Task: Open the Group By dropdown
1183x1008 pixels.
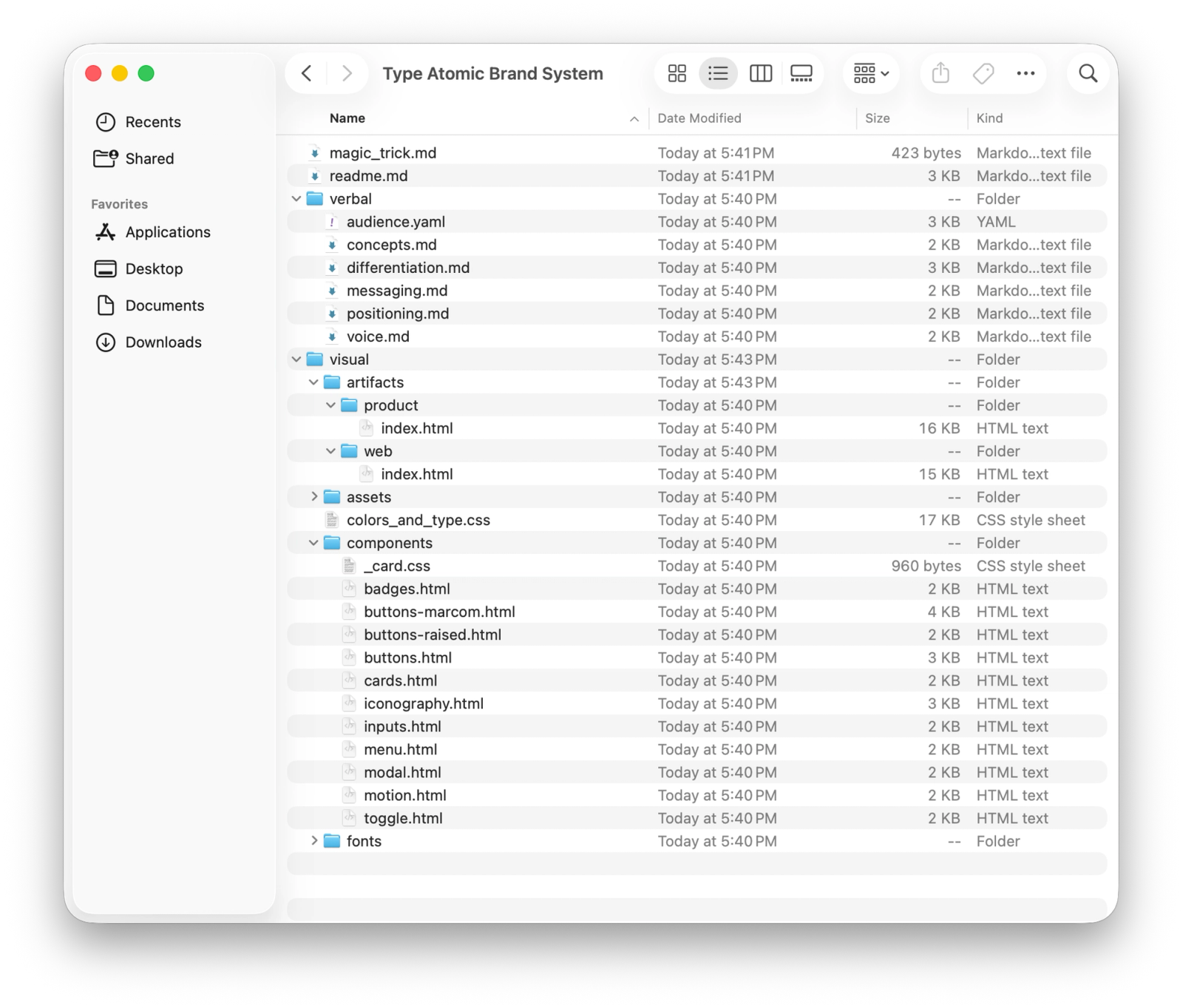Action: pyautogui.click(x=871, y=73)
